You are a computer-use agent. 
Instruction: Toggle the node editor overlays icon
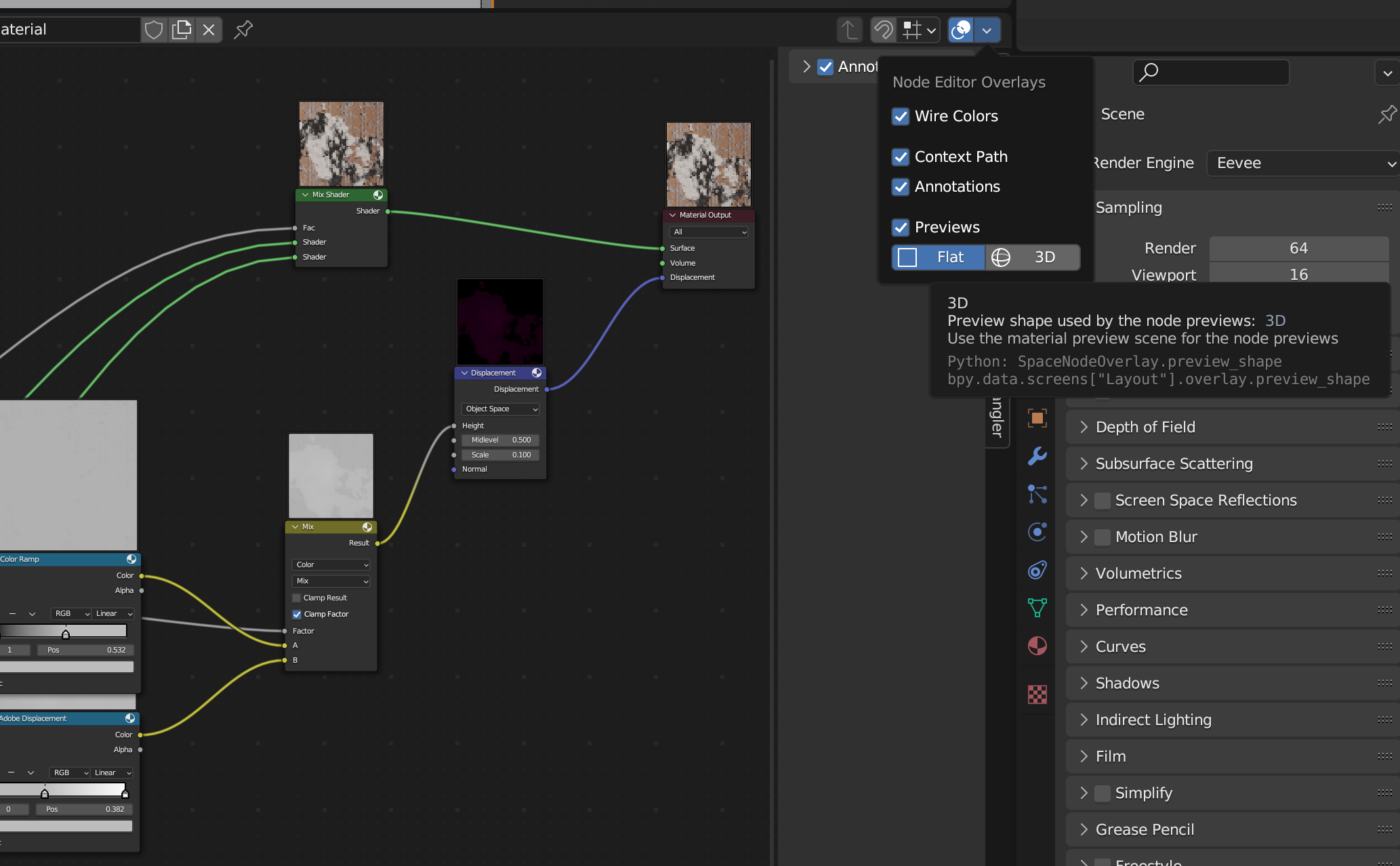click(x=961, y=30)
